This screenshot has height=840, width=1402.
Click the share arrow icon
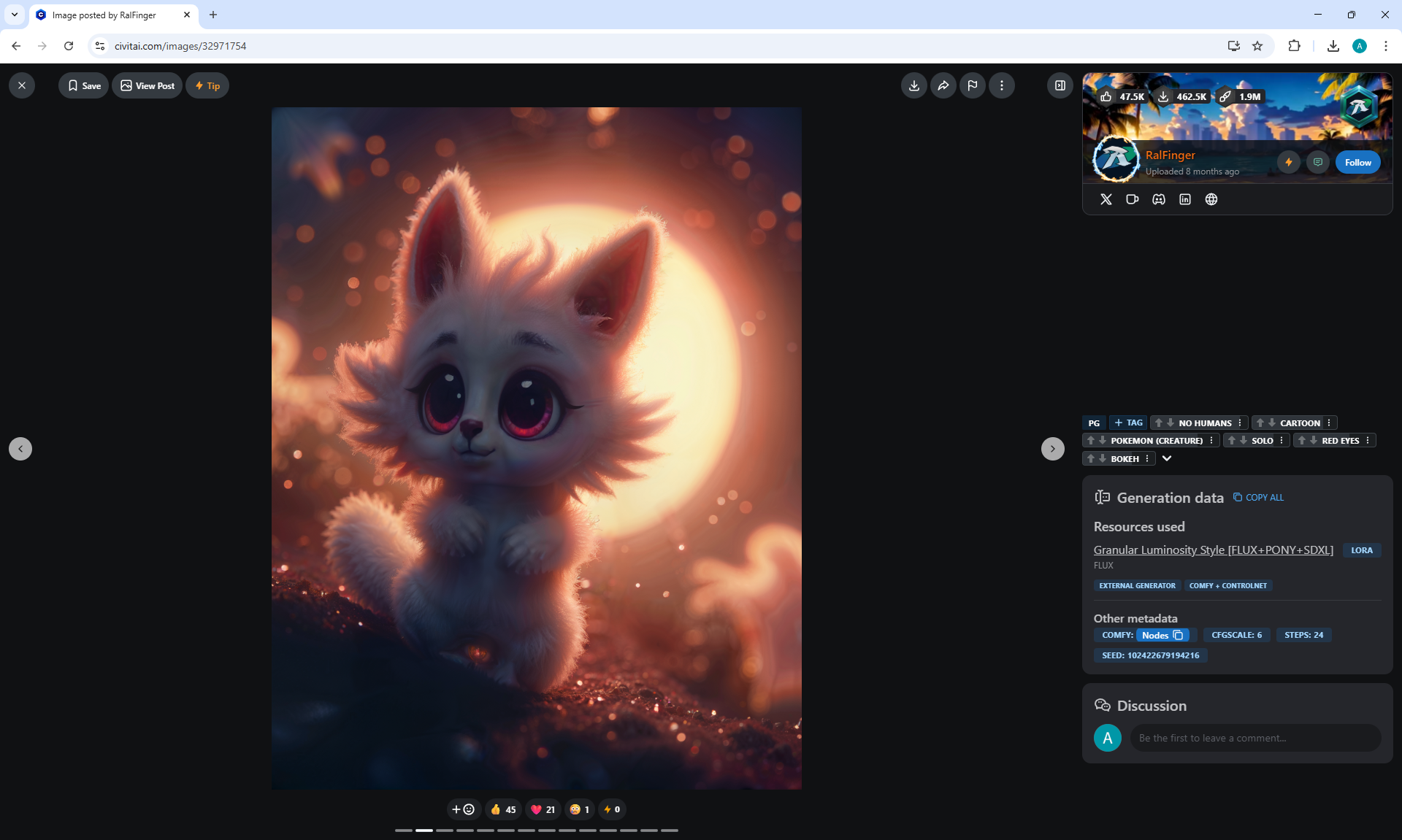[x=943, y=85]
